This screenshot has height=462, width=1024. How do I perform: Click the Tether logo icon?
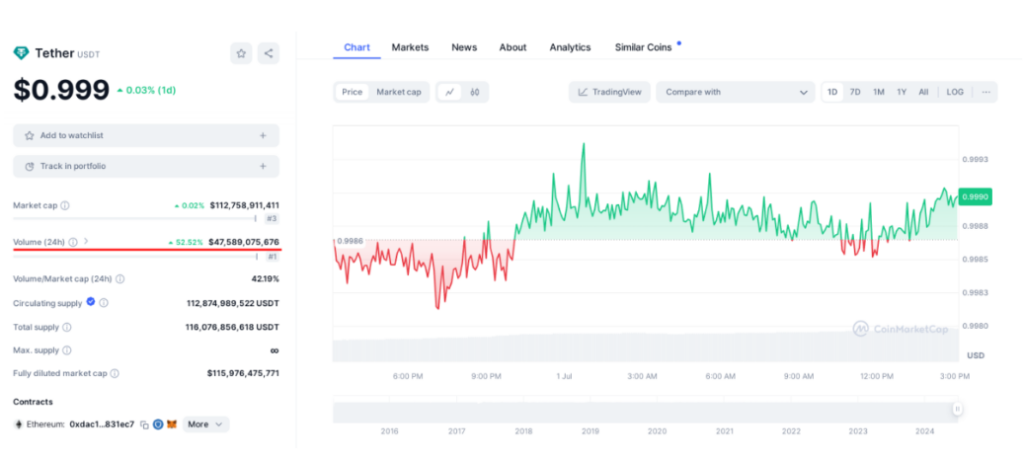pyautogui.click(x=21, y=53)
